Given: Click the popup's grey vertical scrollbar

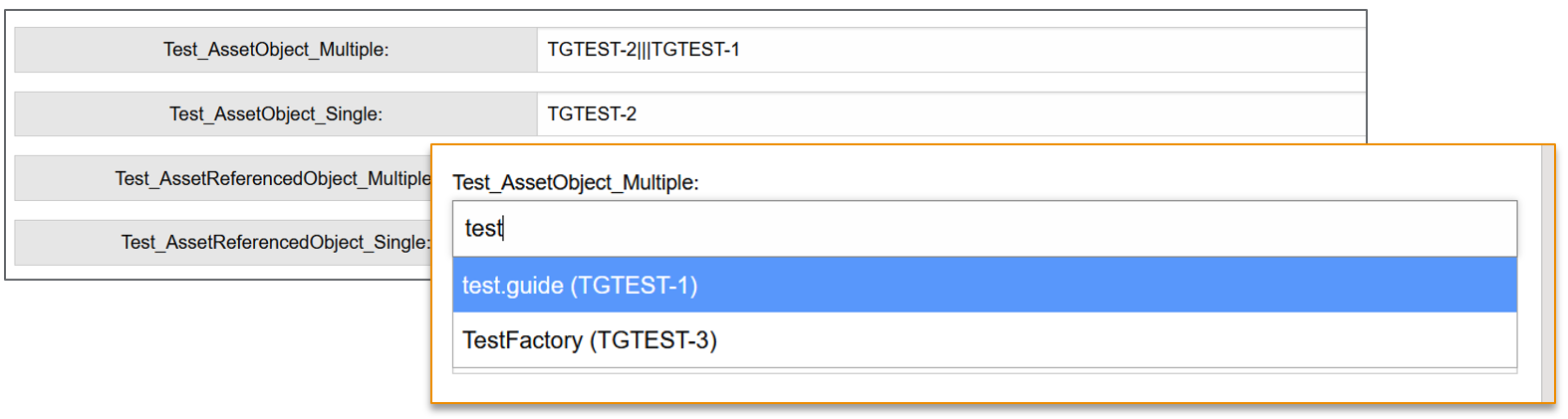Looking at the screenshot, I should pyautogui.click(x=1547, y=274).
